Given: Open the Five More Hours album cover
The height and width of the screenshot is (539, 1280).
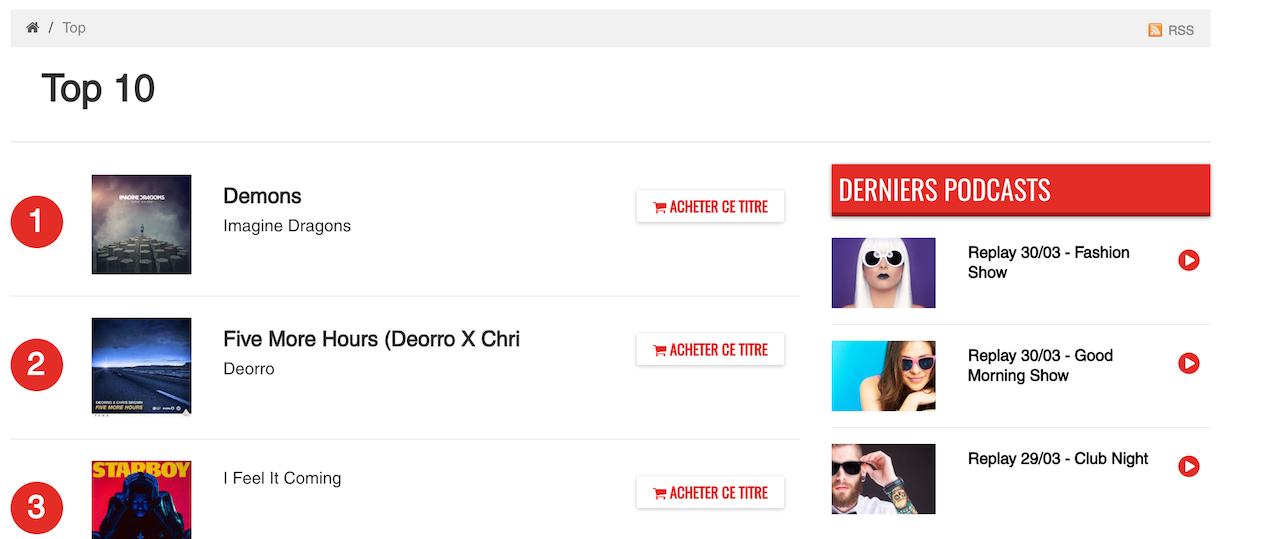Looking at the screenshot, I should pyautogui.click(x=141, y=367).
